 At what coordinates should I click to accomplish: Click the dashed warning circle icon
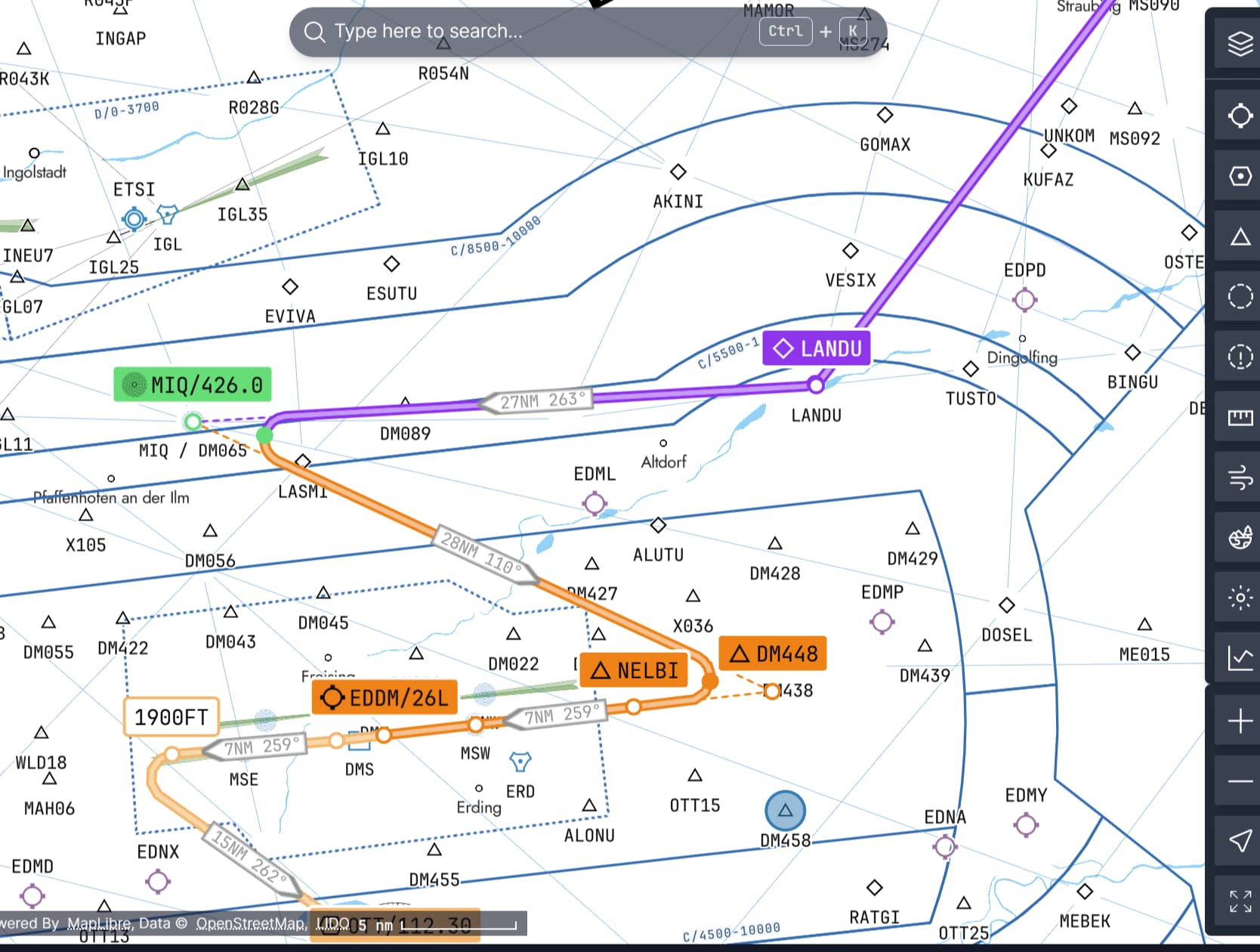[1240, 356]
